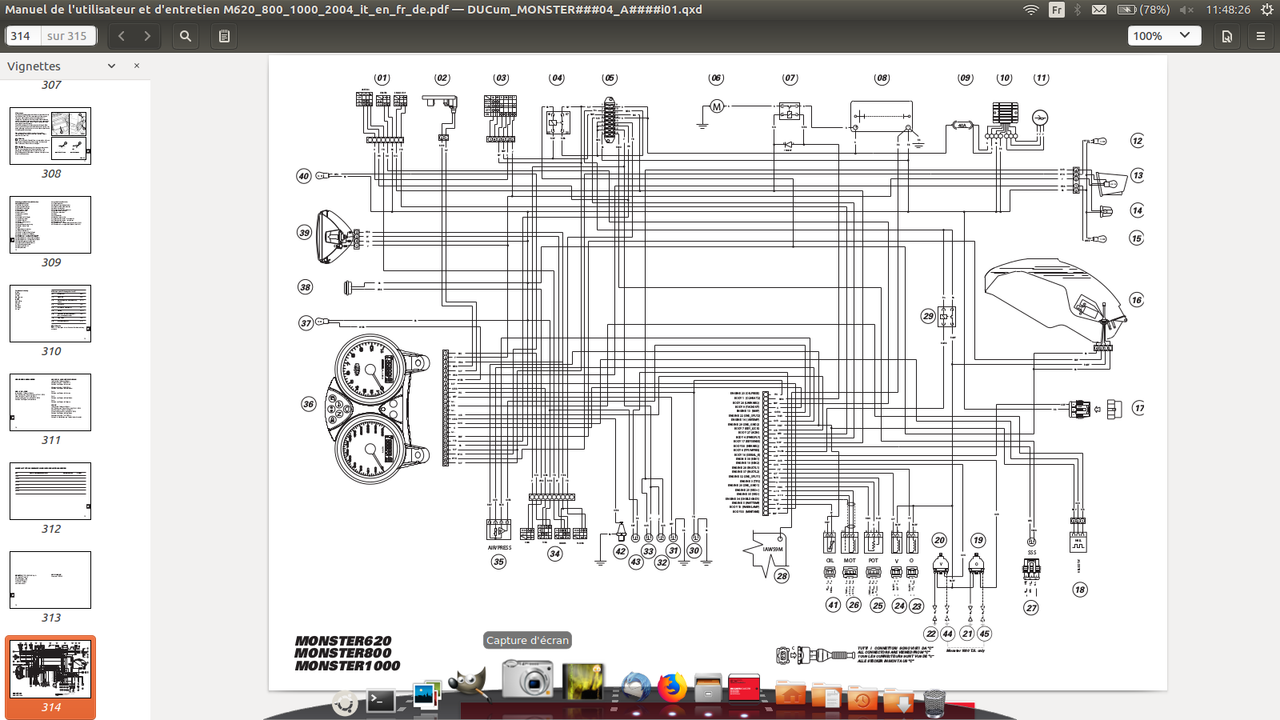The height and width of the screenshot is (720, 1280).
Task: Open the document search tool
Action: click(186, 36)
